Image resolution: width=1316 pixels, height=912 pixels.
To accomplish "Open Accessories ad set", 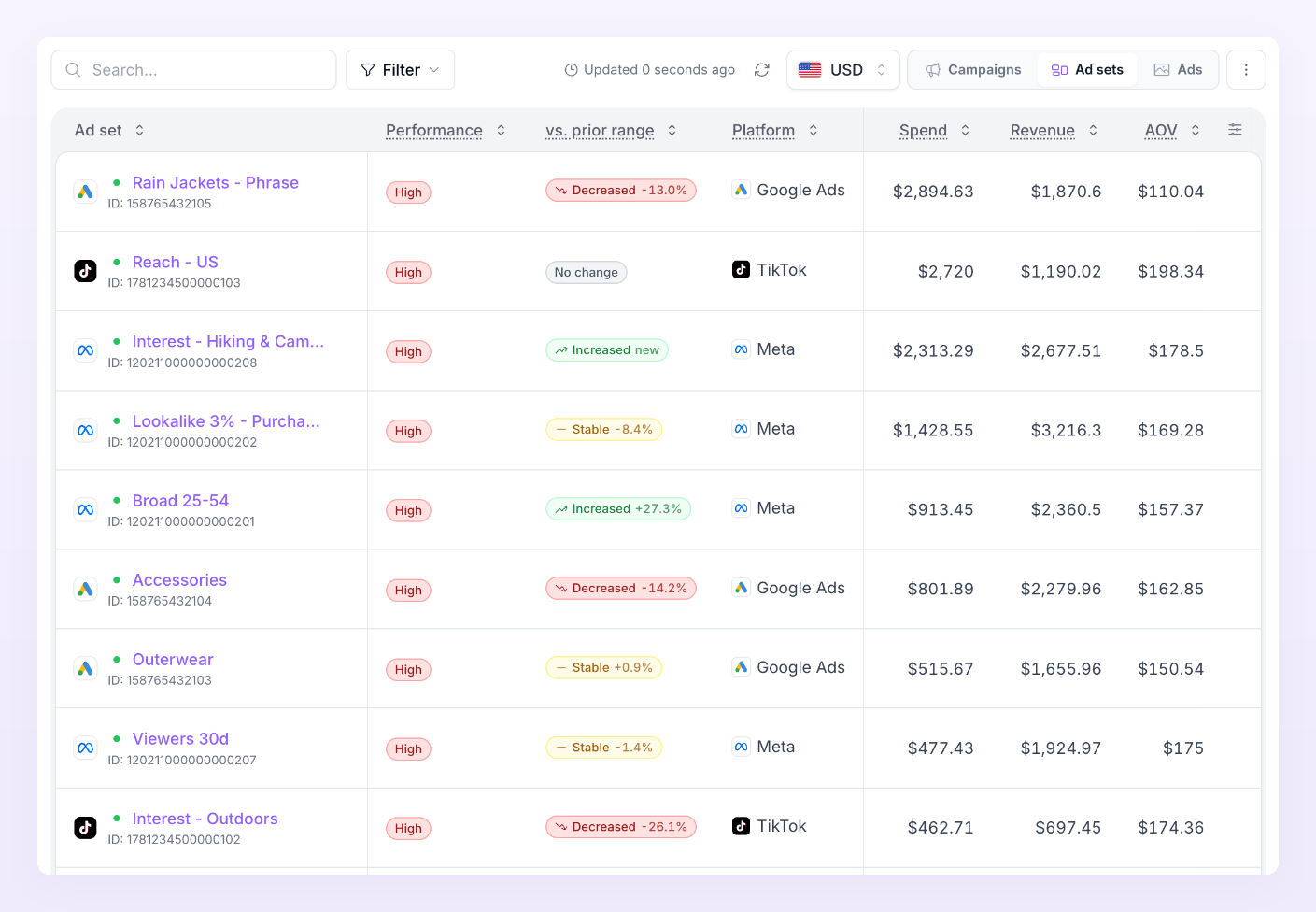I will coord(179,580).
